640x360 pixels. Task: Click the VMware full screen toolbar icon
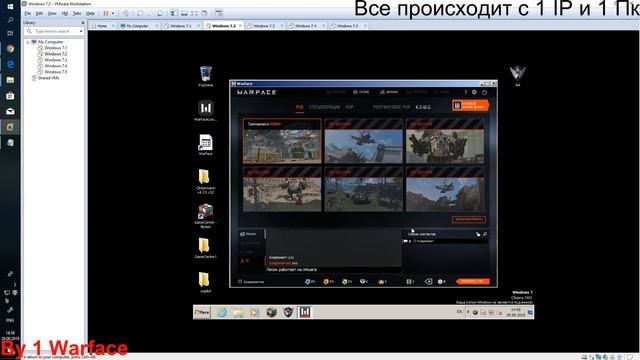(194, 13)
